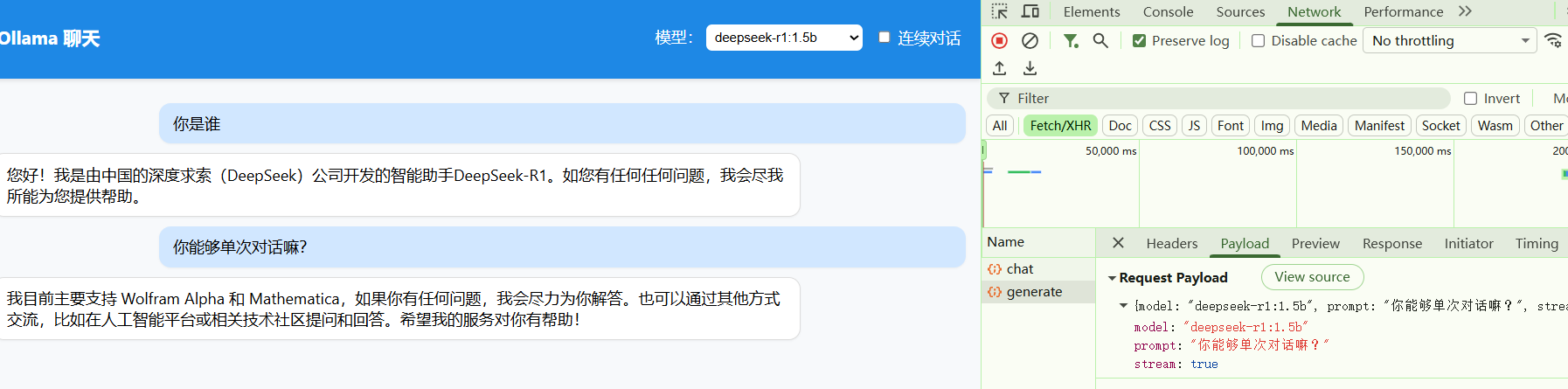Click the Name column header
1568x389 pixels.
pyautogui.click(x=1038, y=242)
